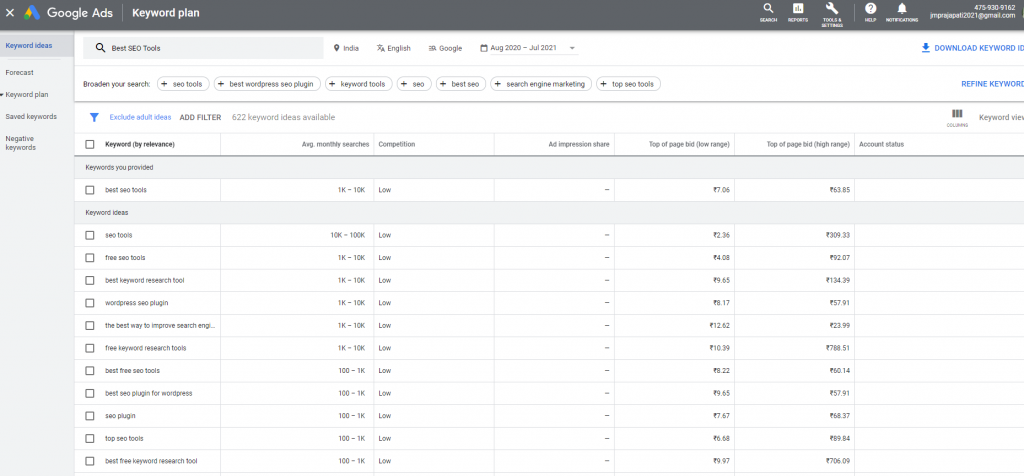Click the magnifier icon in keyword search box
The width and height of the screenshot is (1024, 476).
tap(101, 48)
